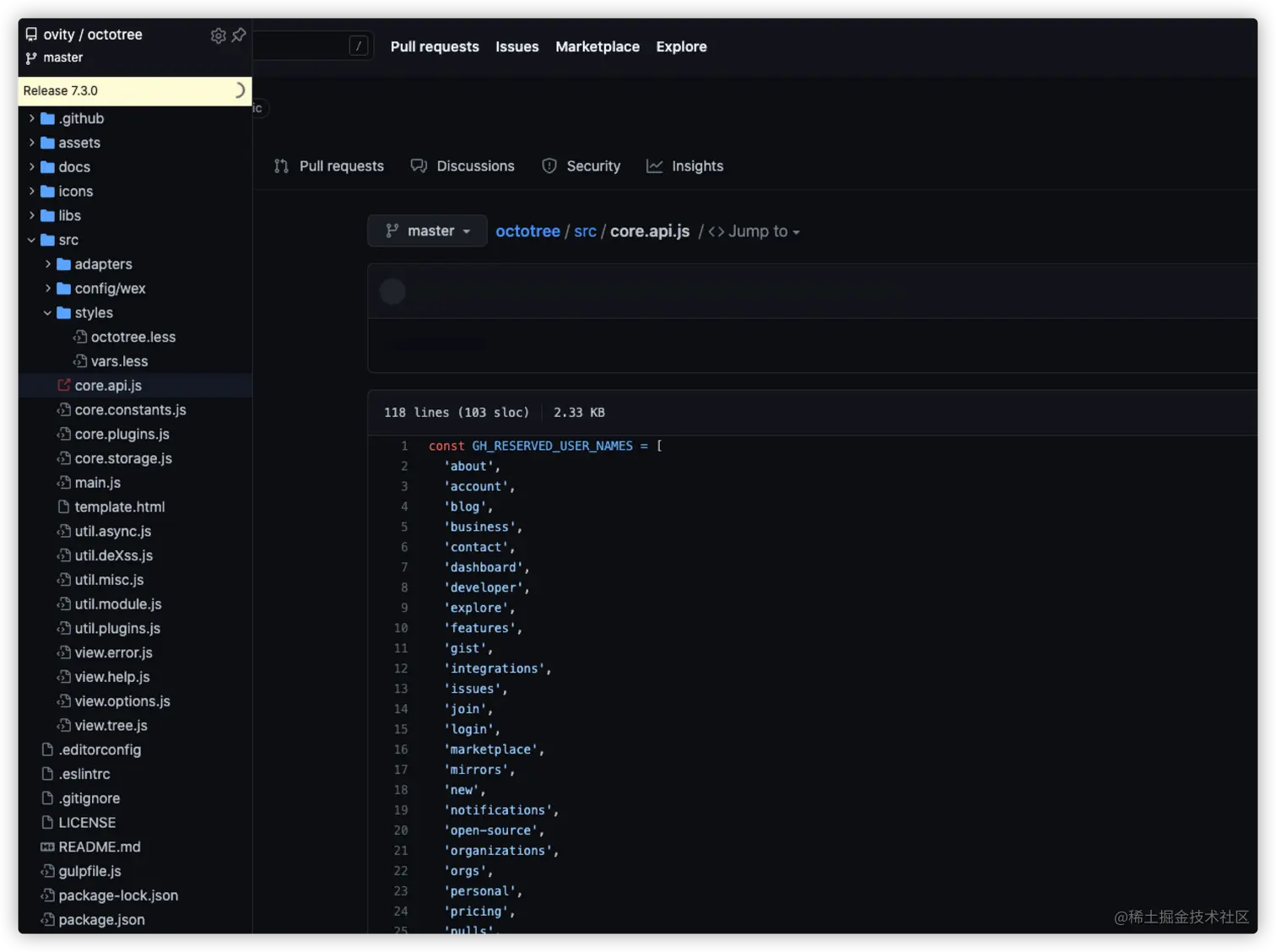Click the .github folder icon
This screenshot has width=1276, height=952.
(48, 119)
